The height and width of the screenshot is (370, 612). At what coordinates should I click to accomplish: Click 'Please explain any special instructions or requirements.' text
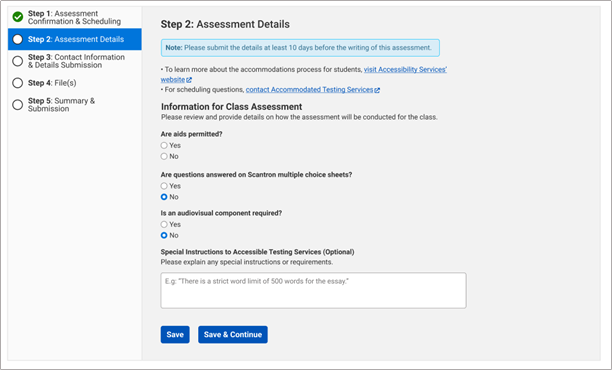247,262
